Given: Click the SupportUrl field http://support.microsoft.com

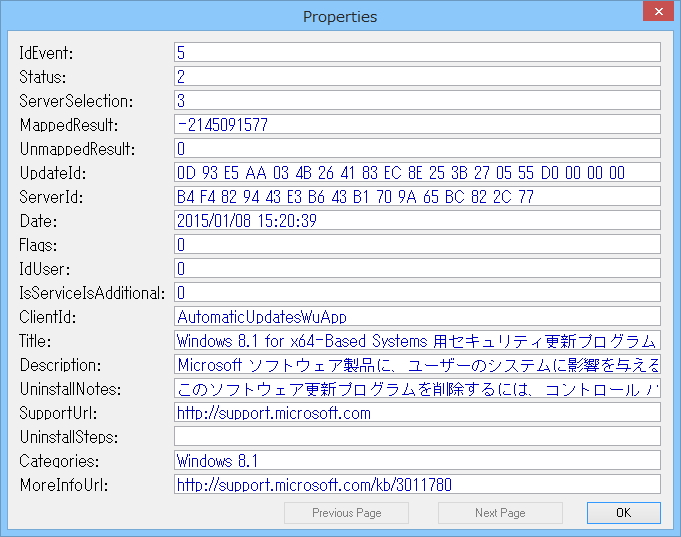Looking at the screenshot, I should click(417, 413).
